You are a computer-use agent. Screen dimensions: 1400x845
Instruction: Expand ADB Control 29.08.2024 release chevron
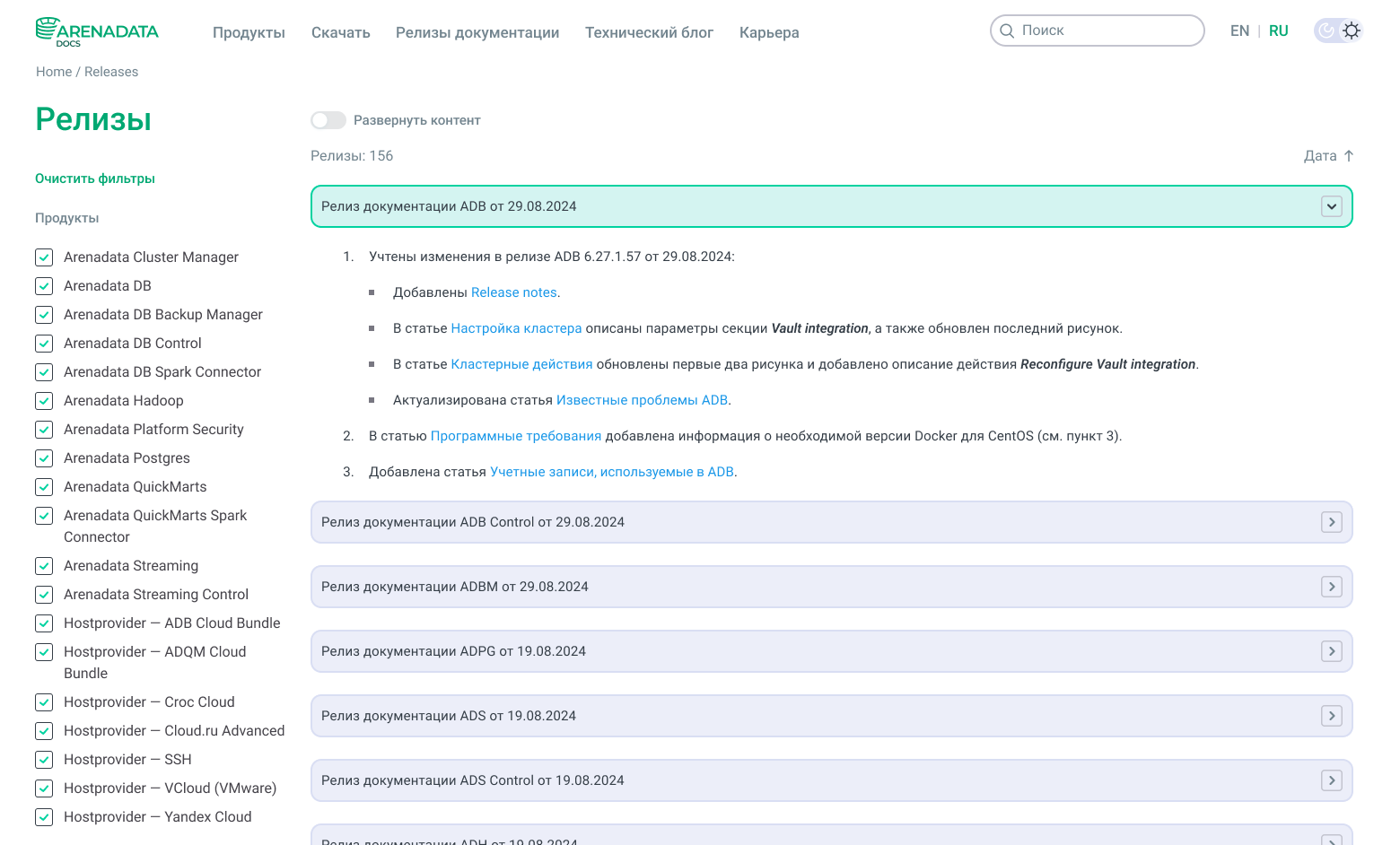point(1332,522)
